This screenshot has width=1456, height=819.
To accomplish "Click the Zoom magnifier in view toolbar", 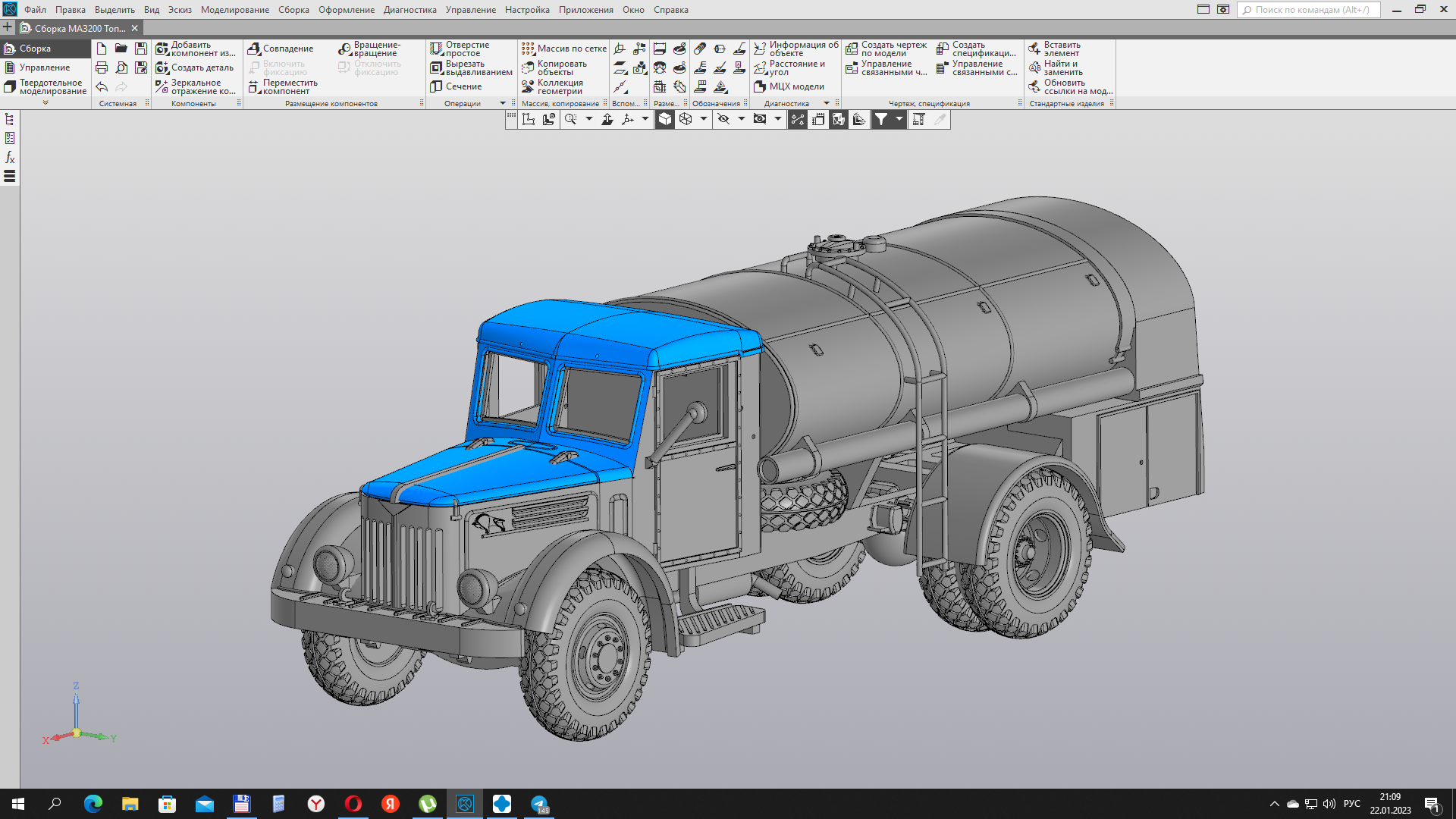I will point(570,119).
